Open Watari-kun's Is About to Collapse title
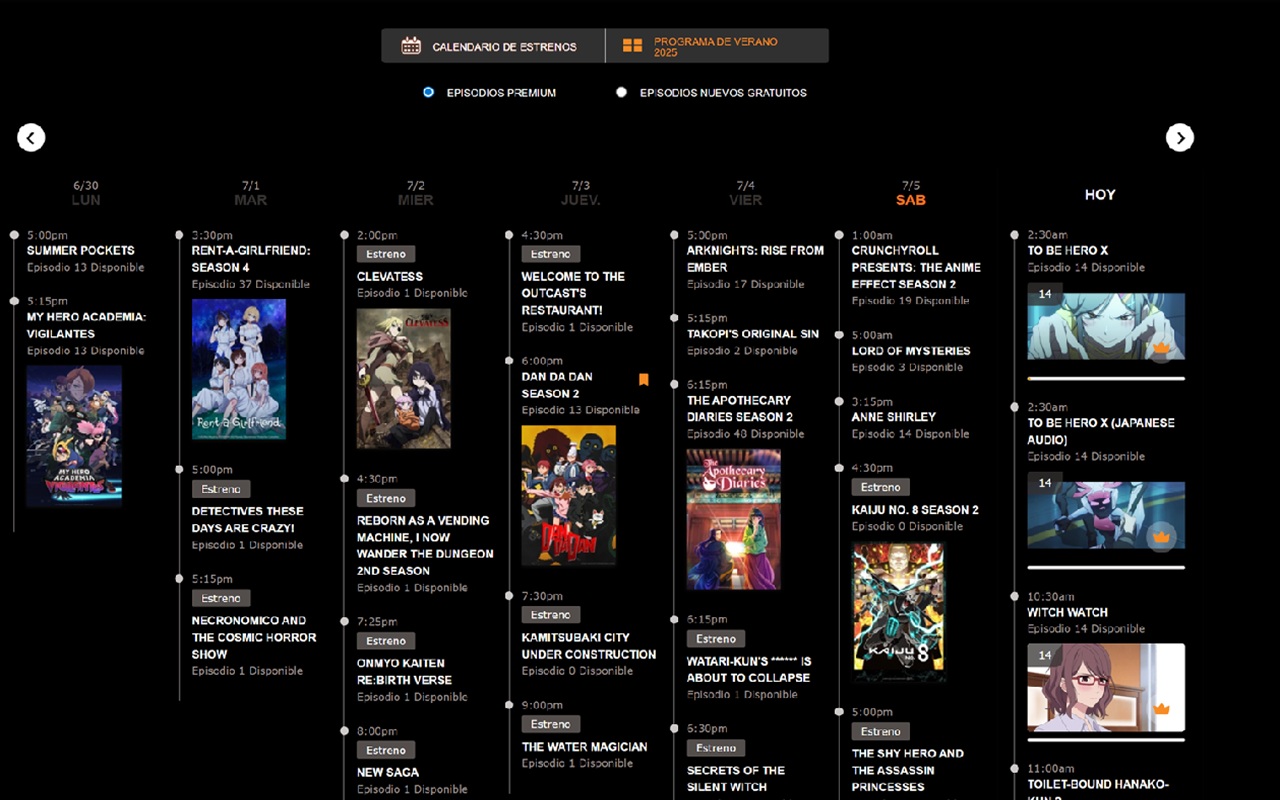1280x800 pixels. click(749, 669)
